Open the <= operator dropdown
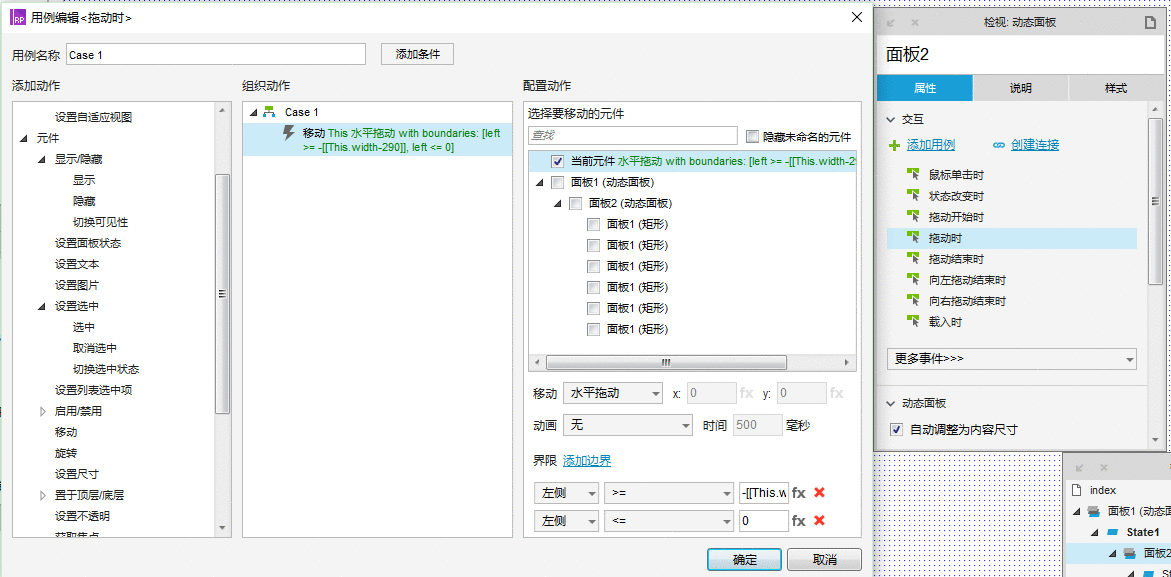1171x577 pixels. 669,520
